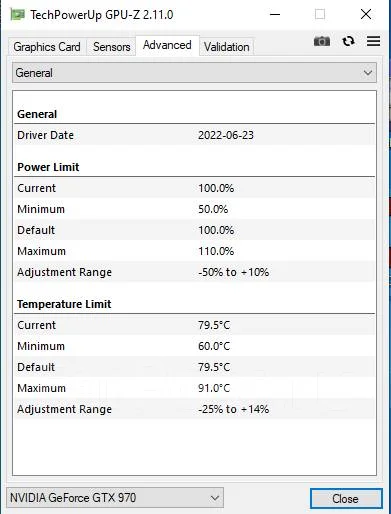Expand the General category dropdown
The height and width of the screenshot is (514, 391).
tap(194, 73)
